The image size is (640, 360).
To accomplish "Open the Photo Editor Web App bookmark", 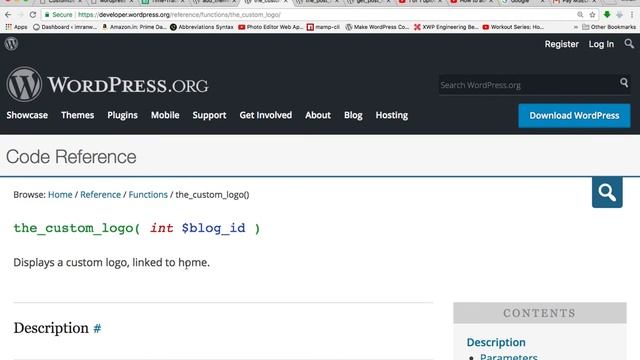I will 271,27.
